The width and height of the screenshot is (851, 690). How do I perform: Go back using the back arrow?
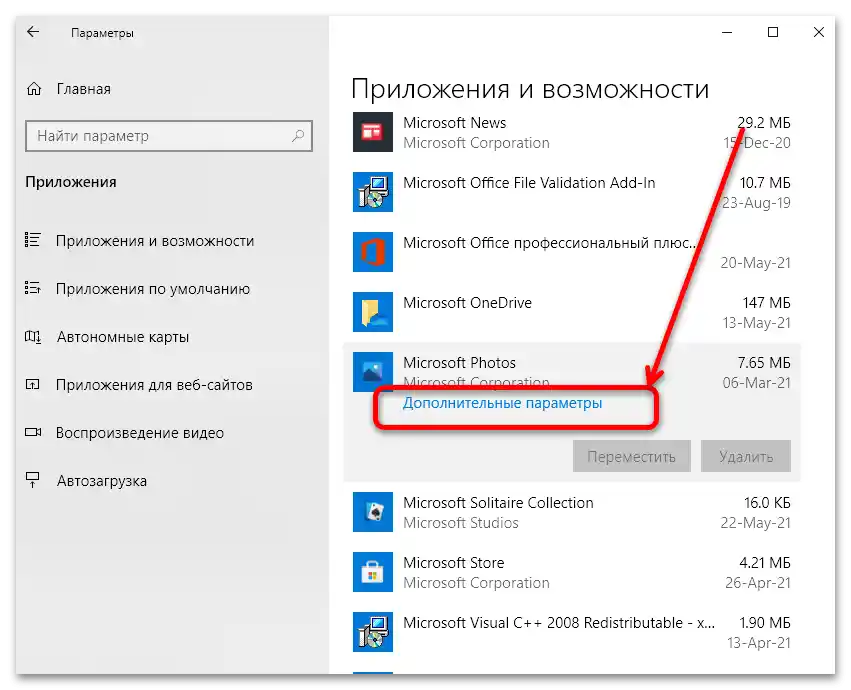point(33,32)
